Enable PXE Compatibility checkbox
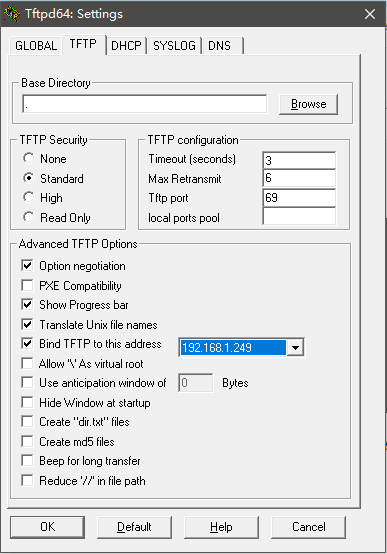Image resolution: width=387 pixels, height=554 pixels. 27,285
